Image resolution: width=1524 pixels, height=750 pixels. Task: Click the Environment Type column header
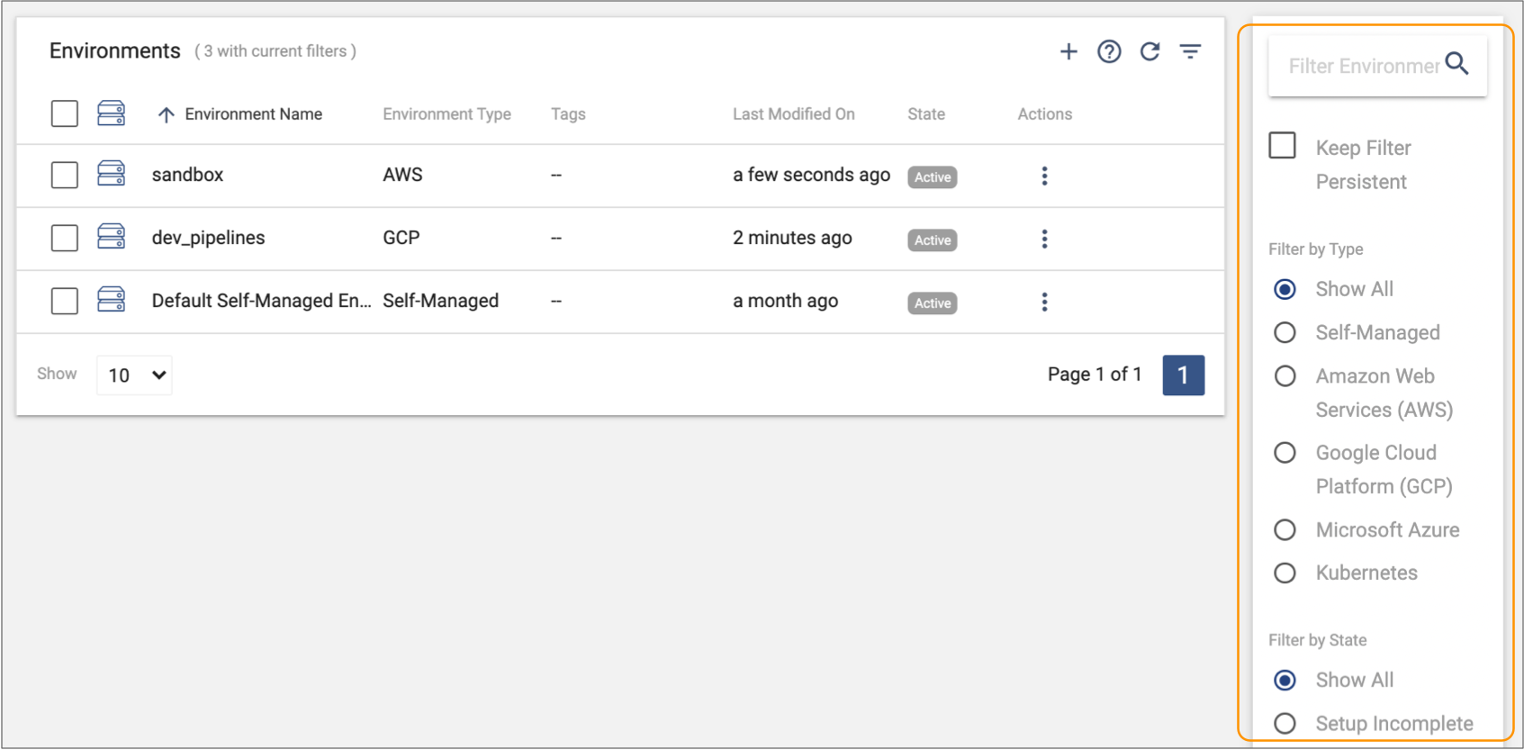point(447,114)
